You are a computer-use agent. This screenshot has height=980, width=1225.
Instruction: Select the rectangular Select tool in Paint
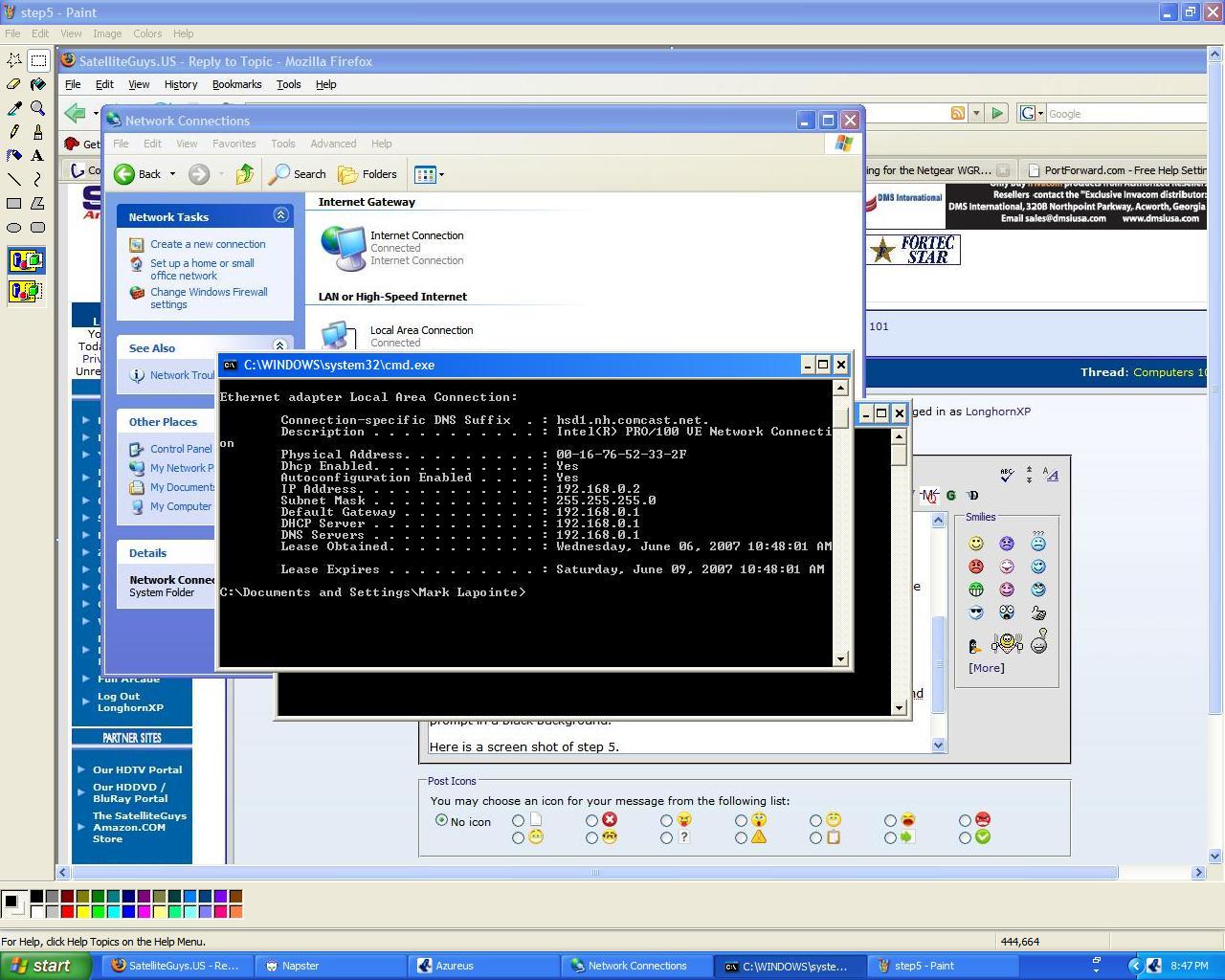point(38,60)
